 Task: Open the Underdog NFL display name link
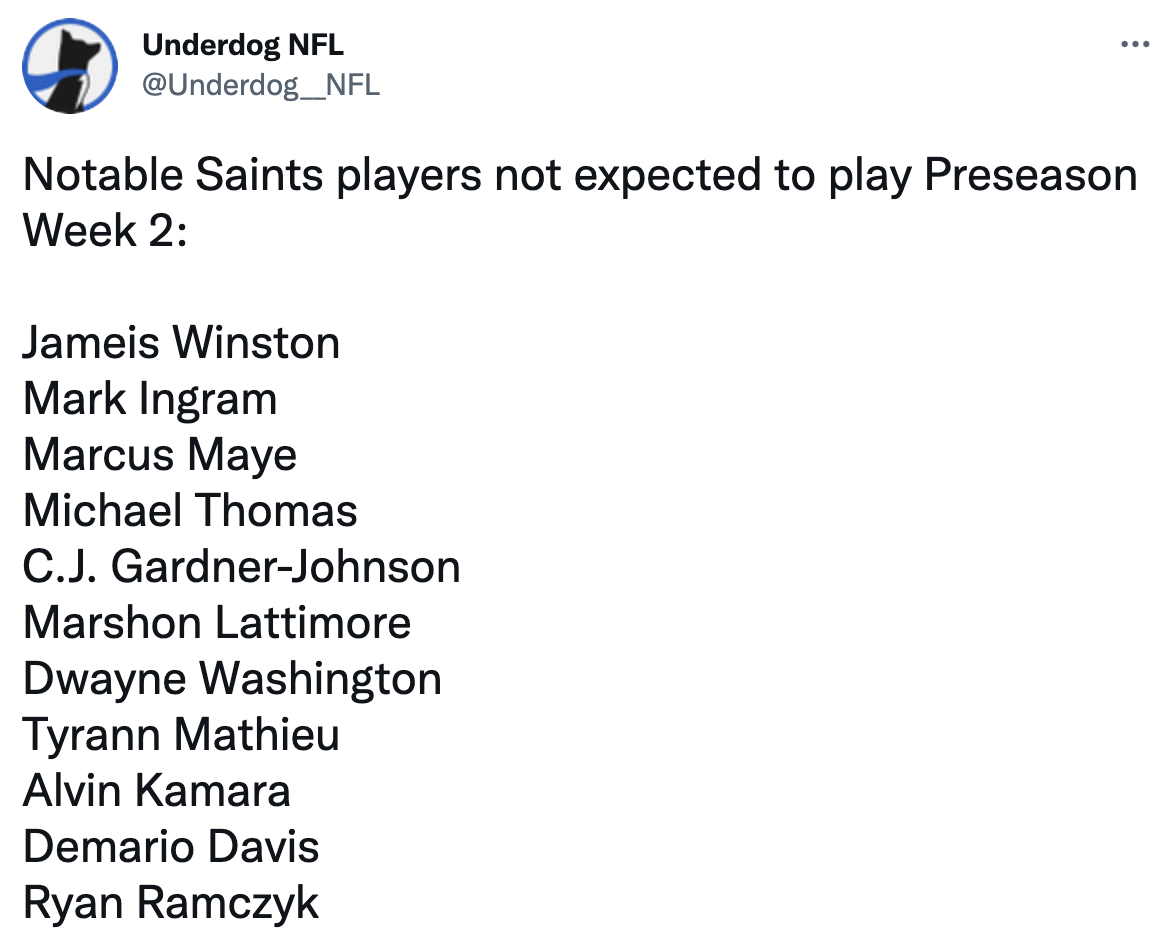coord(243,45)
